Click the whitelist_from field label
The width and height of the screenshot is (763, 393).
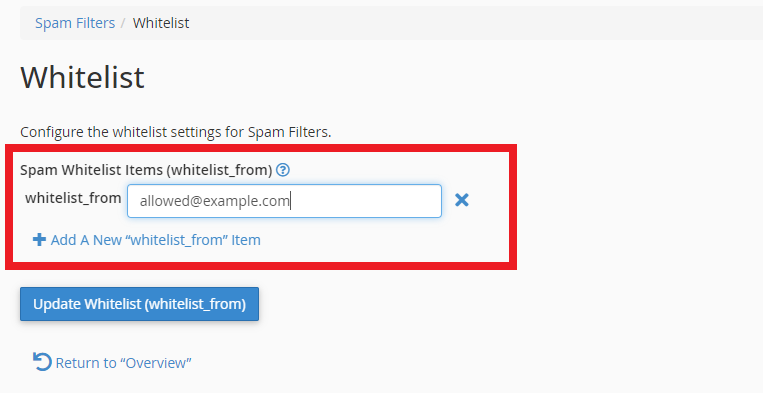73,198
